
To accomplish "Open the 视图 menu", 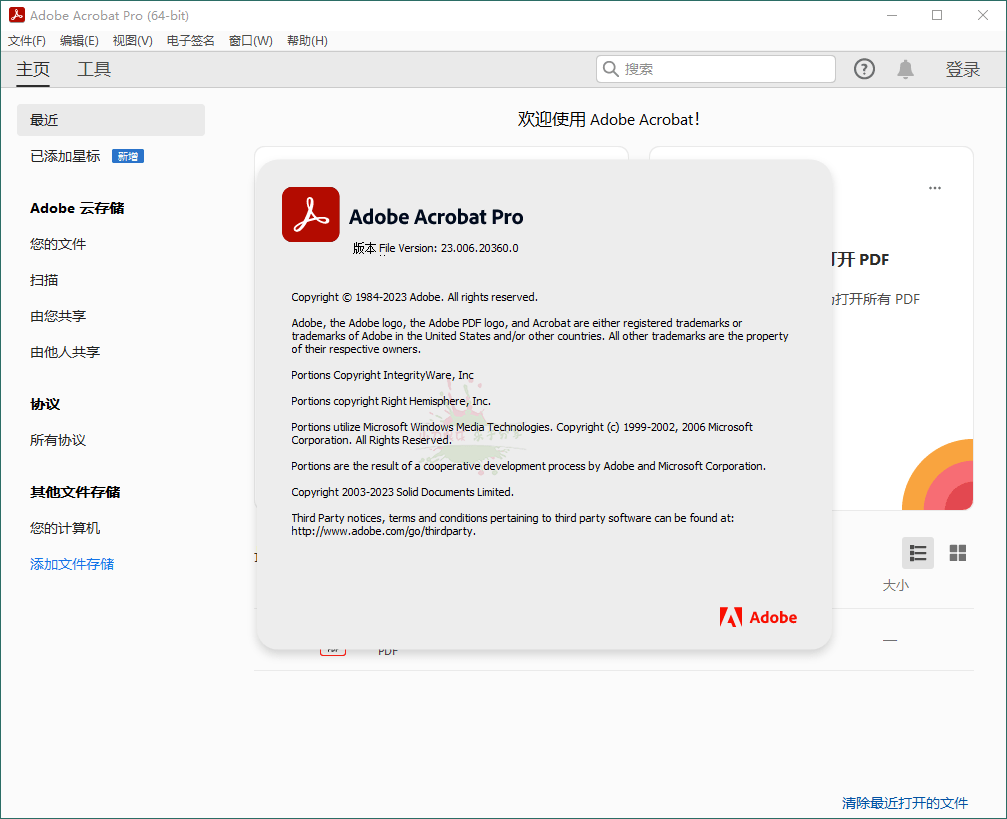I will click(131, 41).
